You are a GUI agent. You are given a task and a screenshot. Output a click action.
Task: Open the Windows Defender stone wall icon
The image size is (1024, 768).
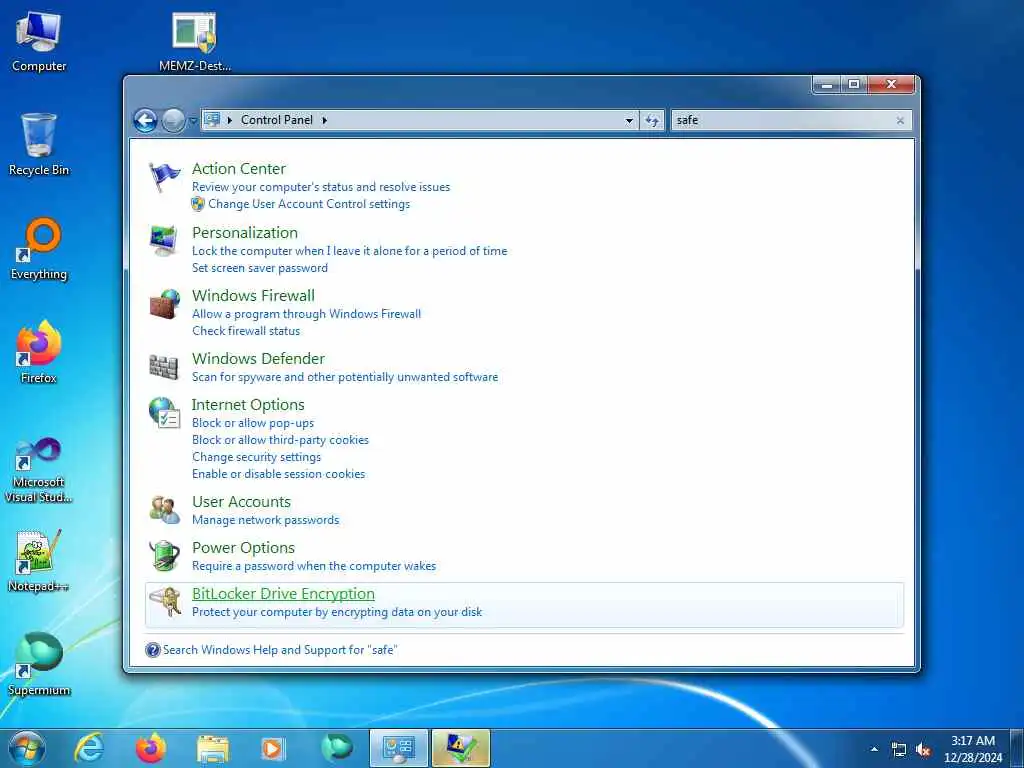(163, 367)
